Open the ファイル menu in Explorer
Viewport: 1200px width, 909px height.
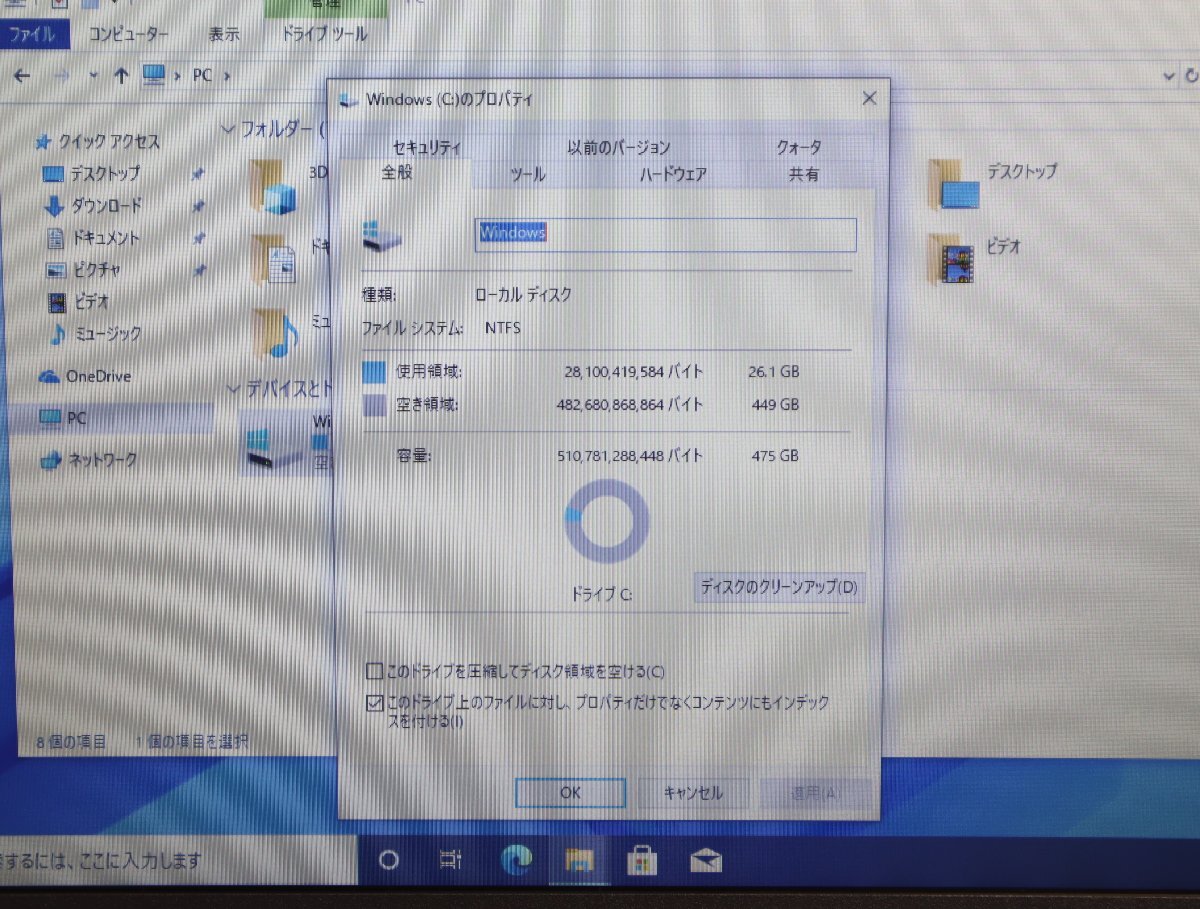(x=33, y=34)
